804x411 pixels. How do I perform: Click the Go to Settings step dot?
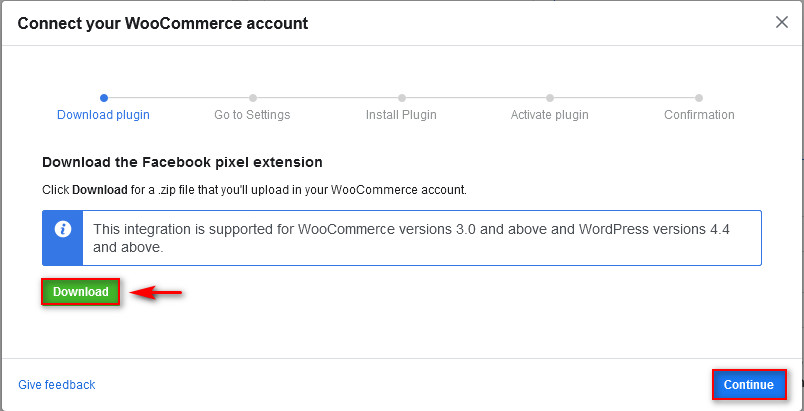[253, 98]
